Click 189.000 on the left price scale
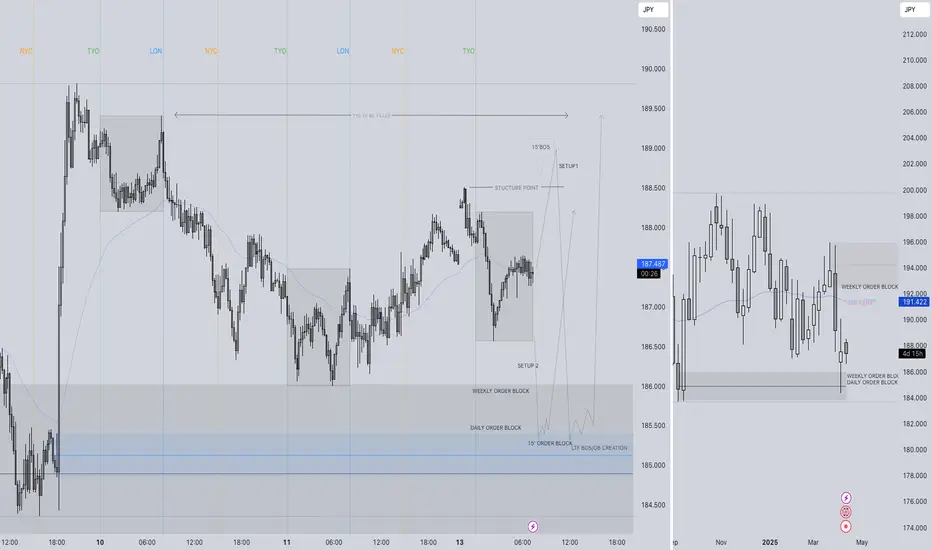 pos(653,149)
